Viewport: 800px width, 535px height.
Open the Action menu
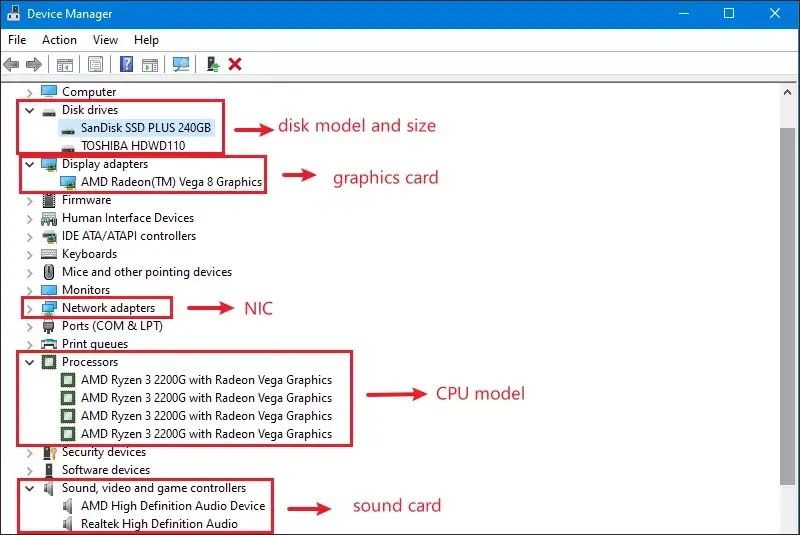pyautogui.click(x=59, y=40)
